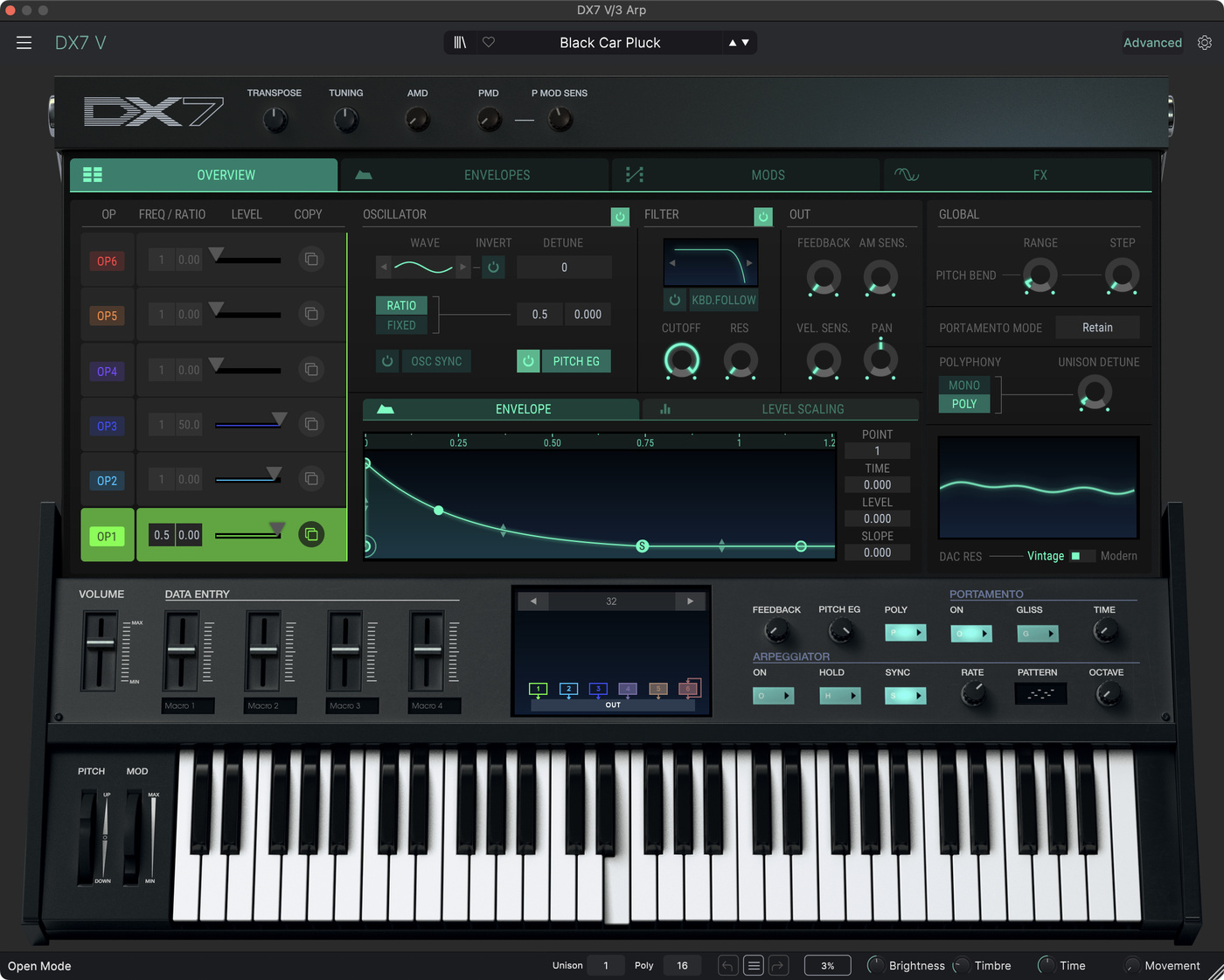Select next filter type with right arrow
The height and width of the screenshot is (980, 1224).
coord(749,262)
